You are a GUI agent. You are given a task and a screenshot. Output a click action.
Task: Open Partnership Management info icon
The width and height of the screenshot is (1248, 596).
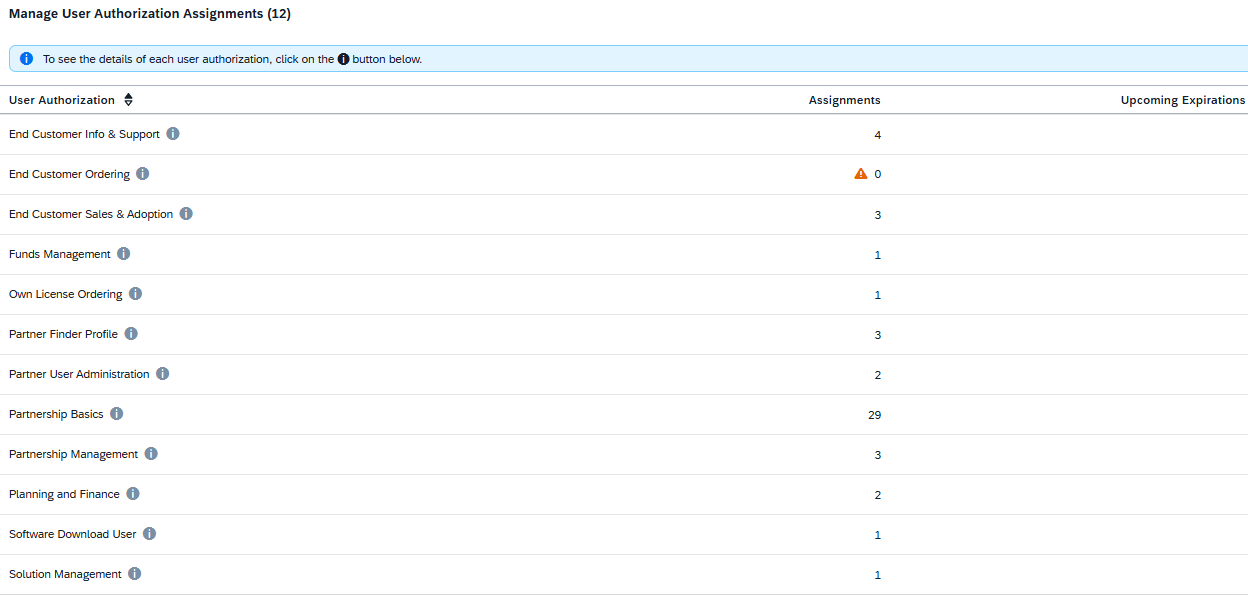pos(151,454)
